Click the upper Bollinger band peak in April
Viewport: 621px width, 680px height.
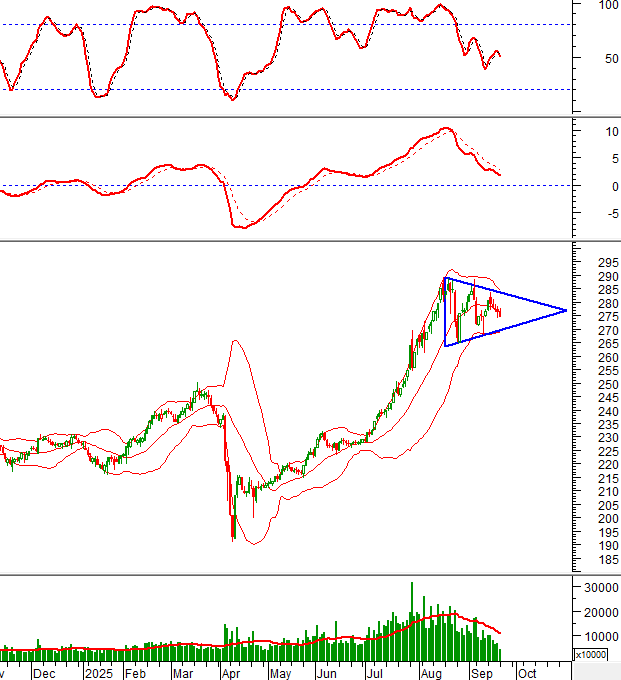(235, 341)
